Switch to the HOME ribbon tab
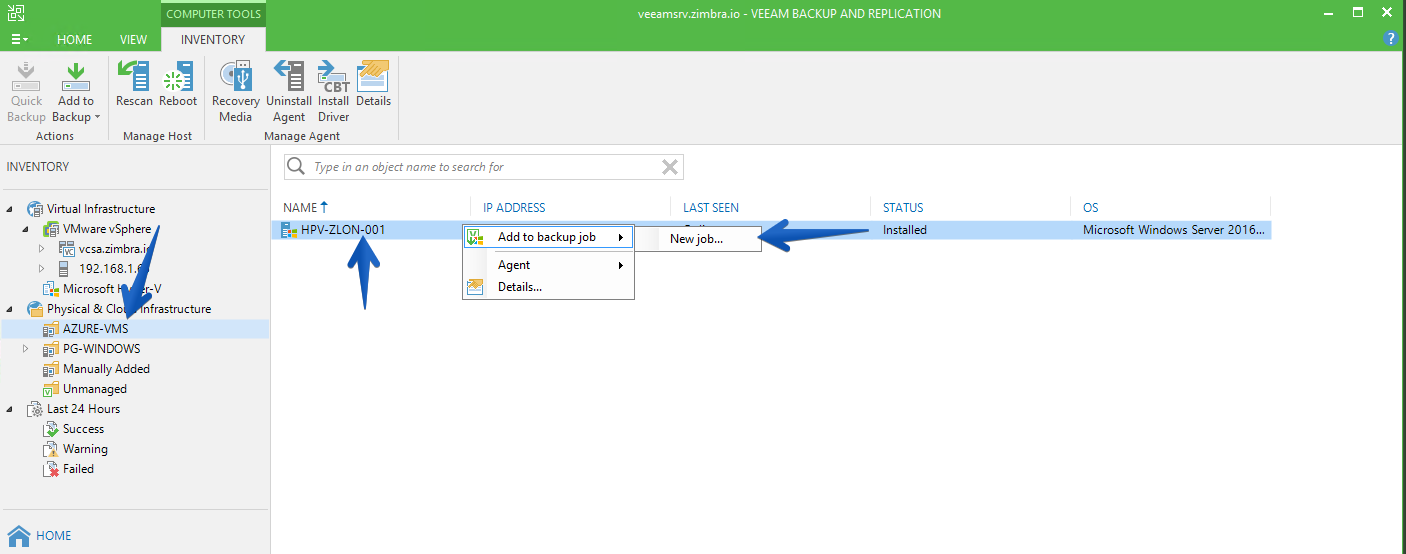 click(x=74, y=40)
